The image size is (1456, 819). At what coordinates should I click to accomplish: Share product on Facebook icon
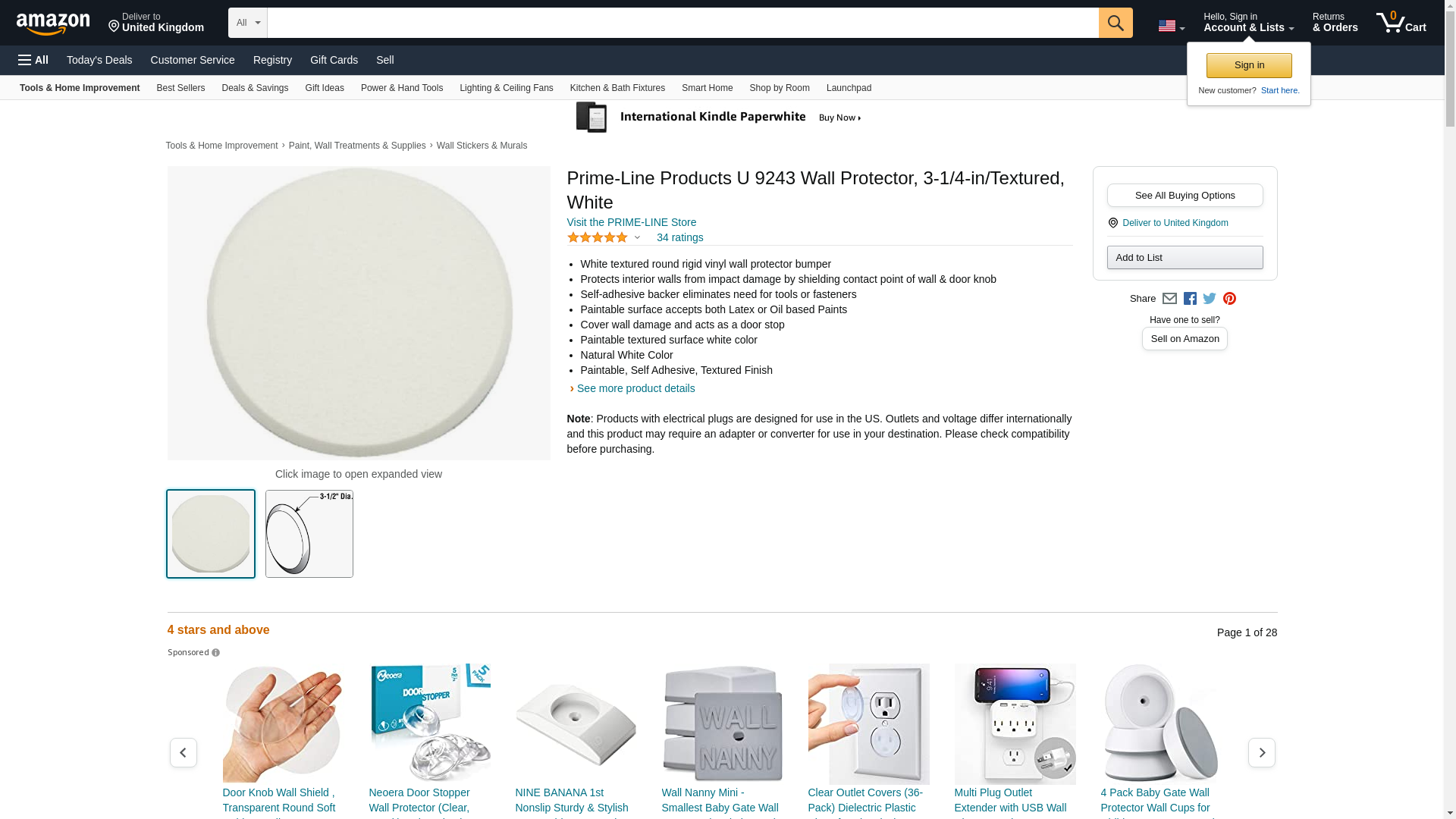(1190, 299)
